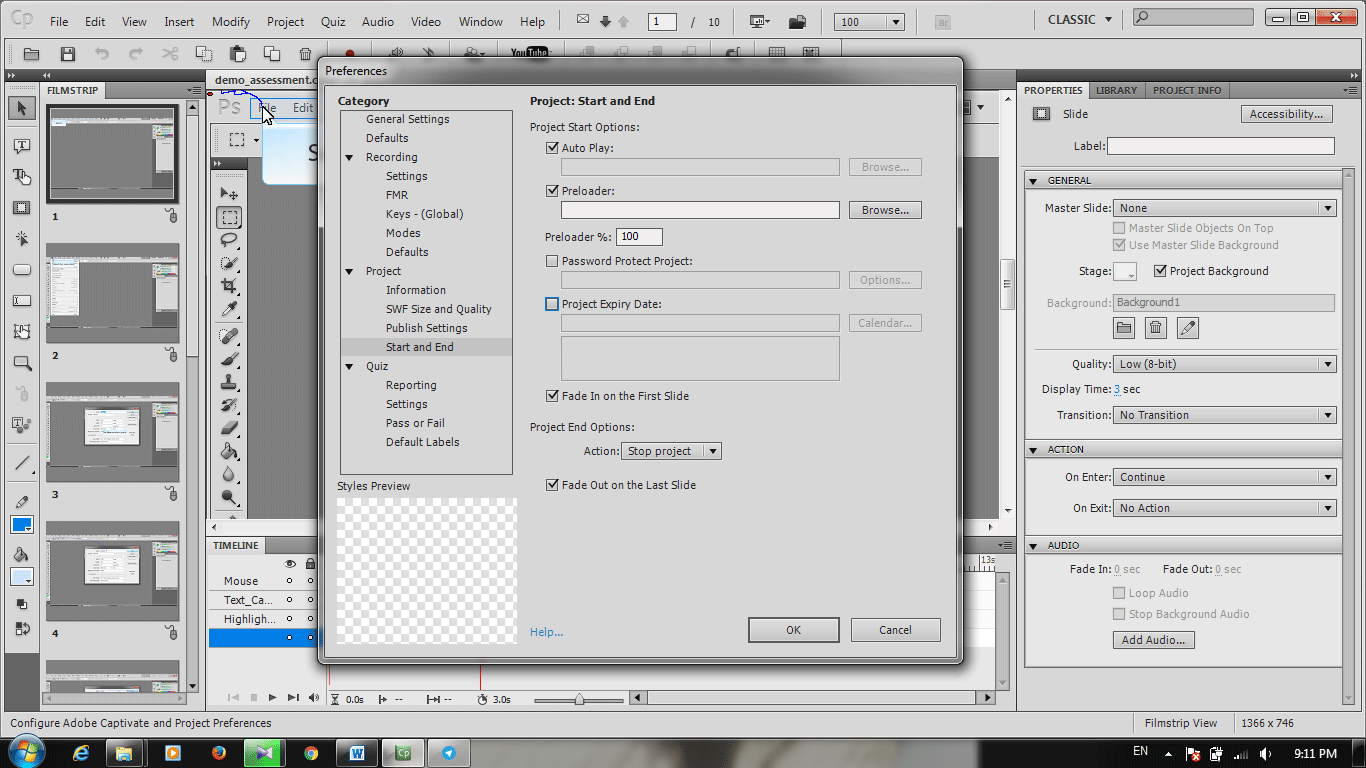Open the On Exit action dropdown
1366x768 pixels.
click(x=1225, y=508)
